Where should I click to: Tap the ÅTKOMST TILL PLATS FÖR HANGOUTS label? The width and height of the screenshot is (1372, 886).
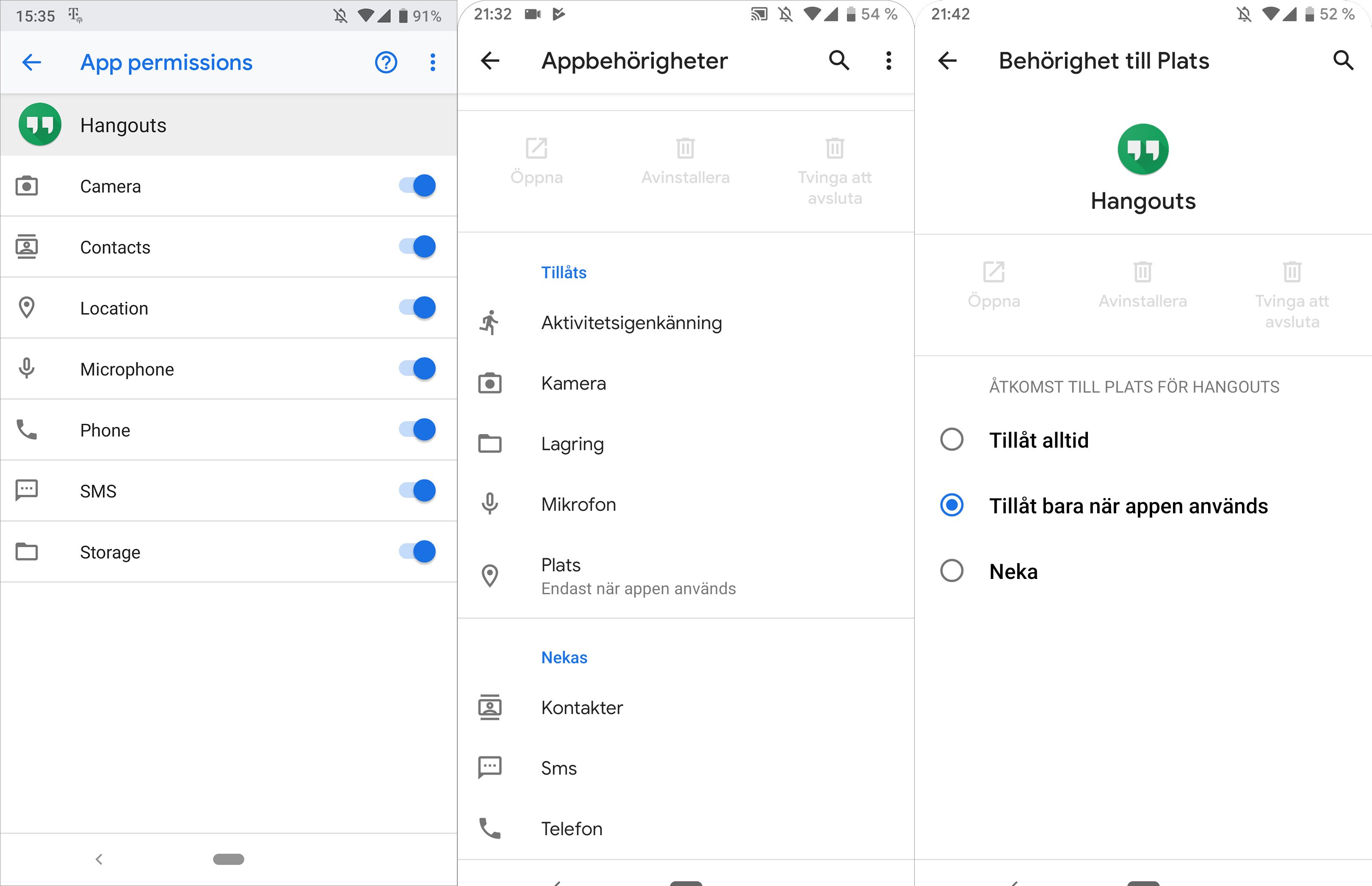tap(1134, 387)
